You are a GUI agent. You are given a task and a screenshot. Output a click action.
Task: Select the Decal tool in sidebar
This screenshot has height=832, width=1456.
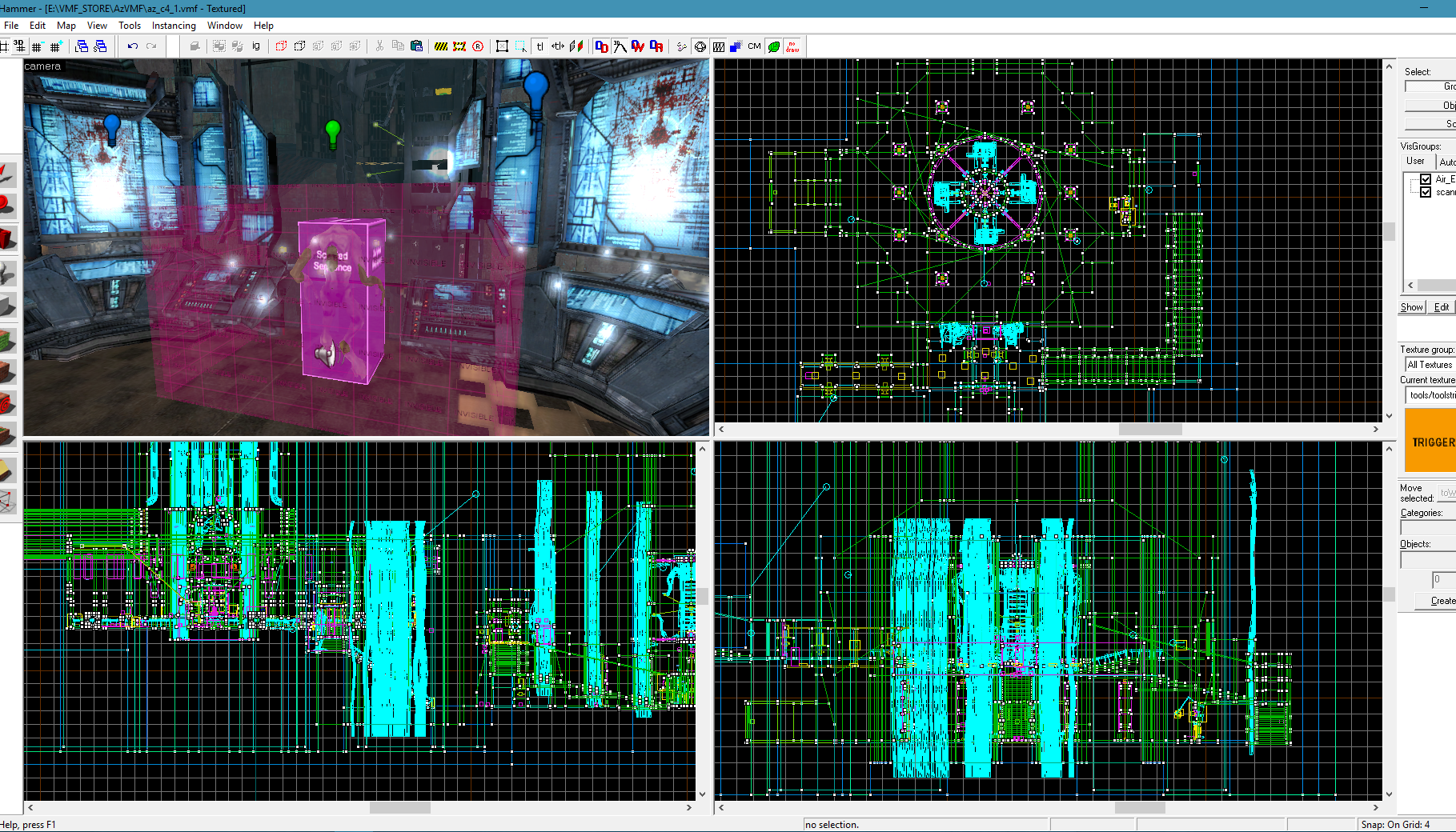click(8, 404)
